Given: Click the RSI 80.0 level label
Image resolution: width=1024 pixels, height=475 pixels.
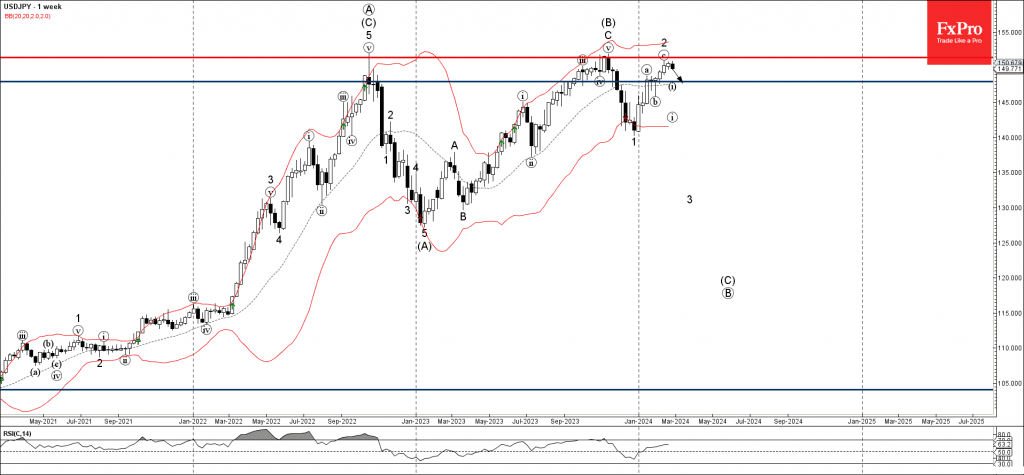Looking at the screenshot, I should (1005, 434).
